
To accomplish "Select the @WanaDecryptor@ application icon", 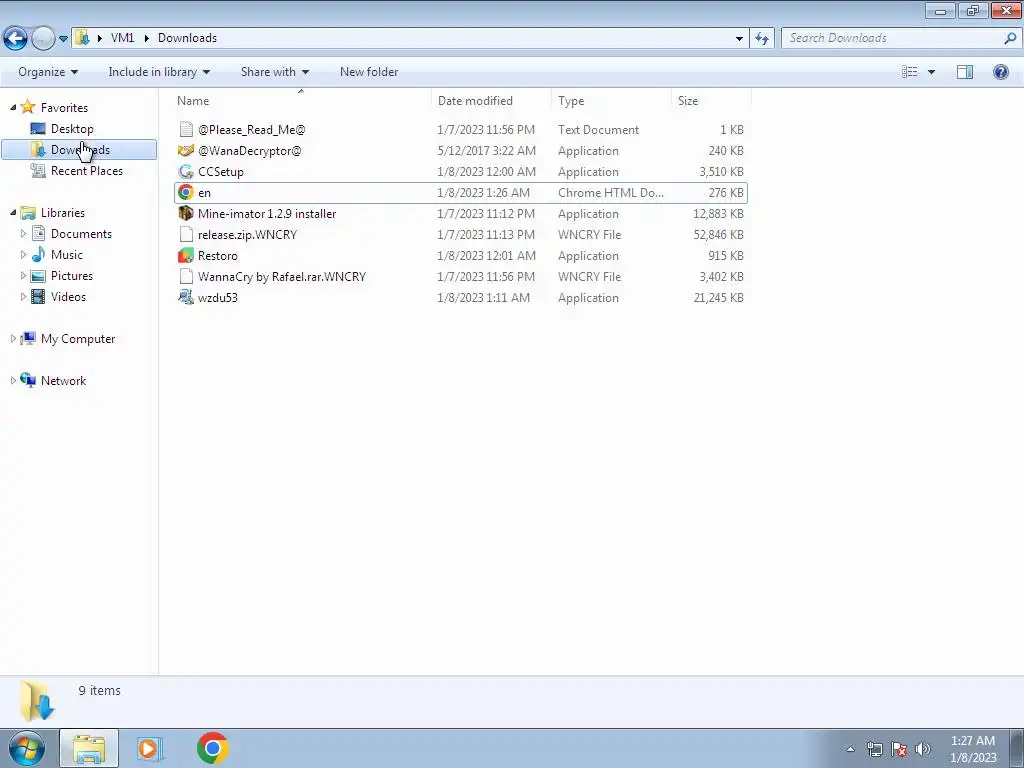I will click(186, 150).
